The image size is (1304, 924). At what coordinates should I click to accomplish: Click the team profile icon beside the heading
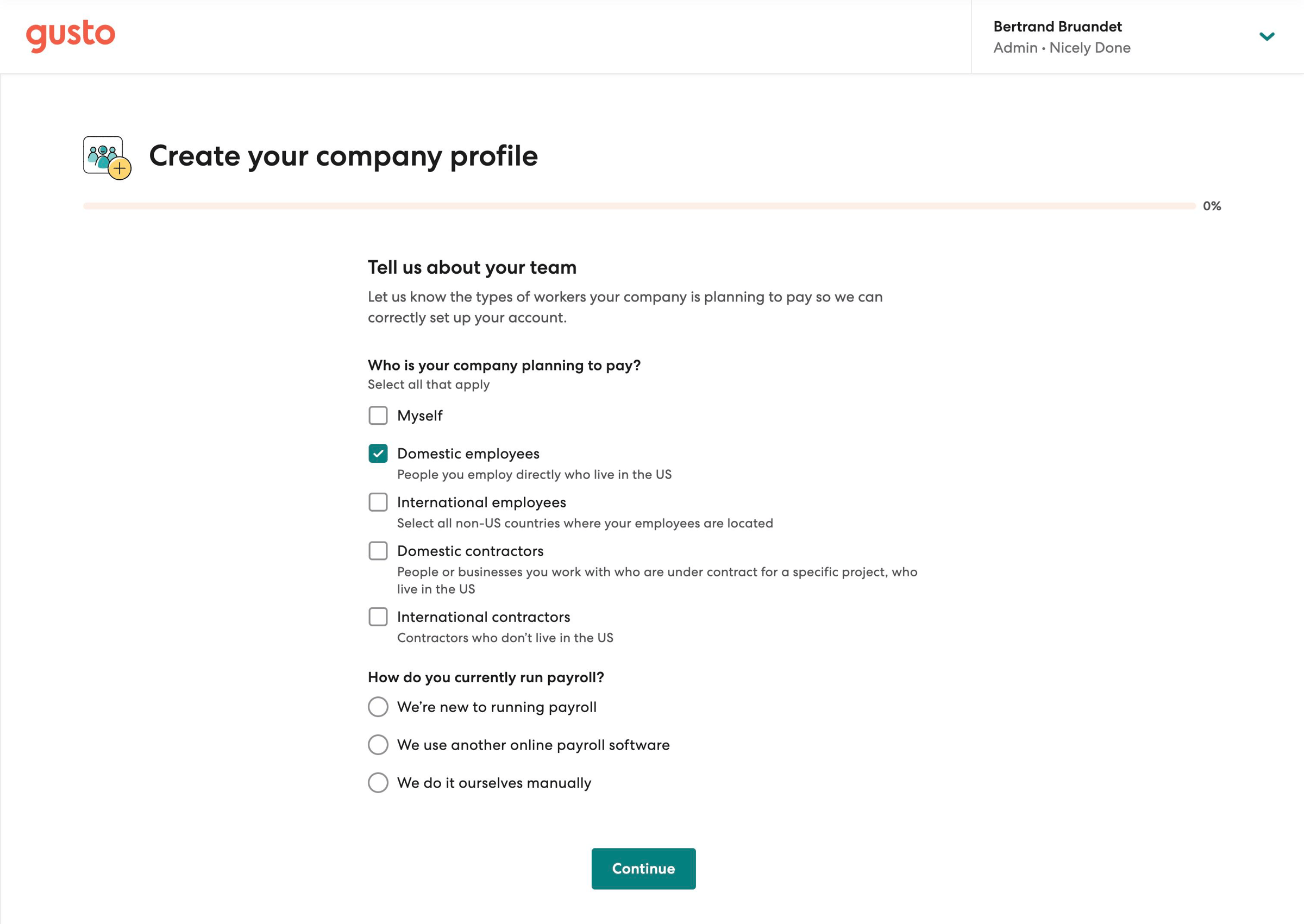point(107,158)
